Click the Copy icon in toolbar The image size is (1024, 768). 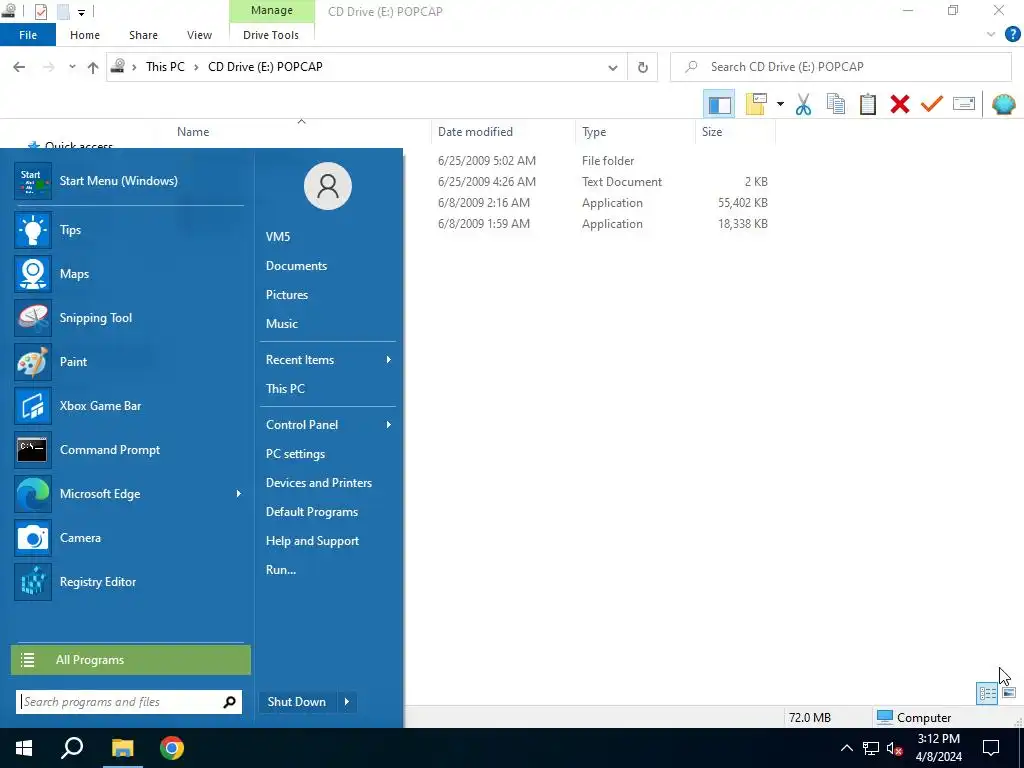836,104
